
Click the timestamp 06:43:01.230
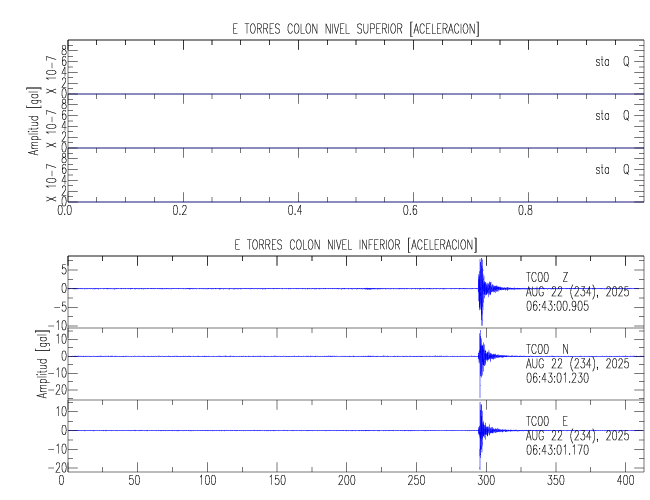565,380
